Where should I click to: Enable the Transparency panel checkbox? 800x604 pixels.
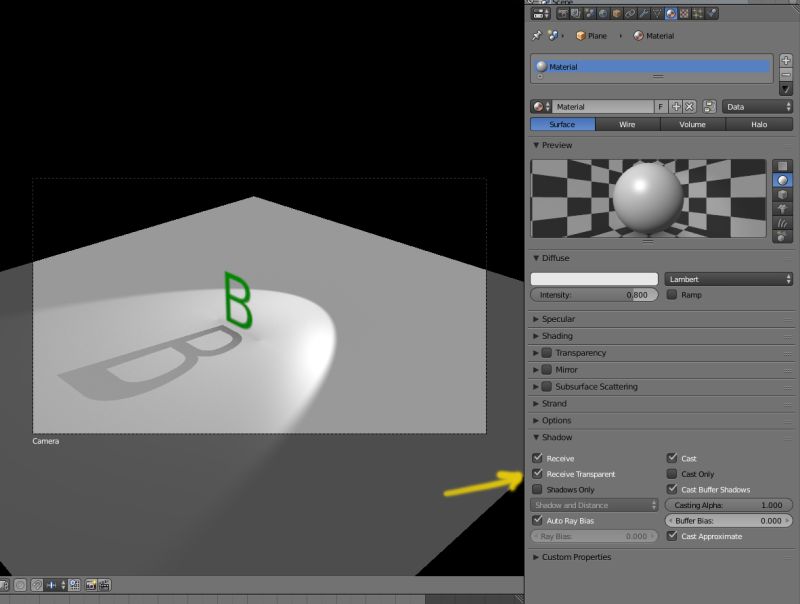coord(547,353)
